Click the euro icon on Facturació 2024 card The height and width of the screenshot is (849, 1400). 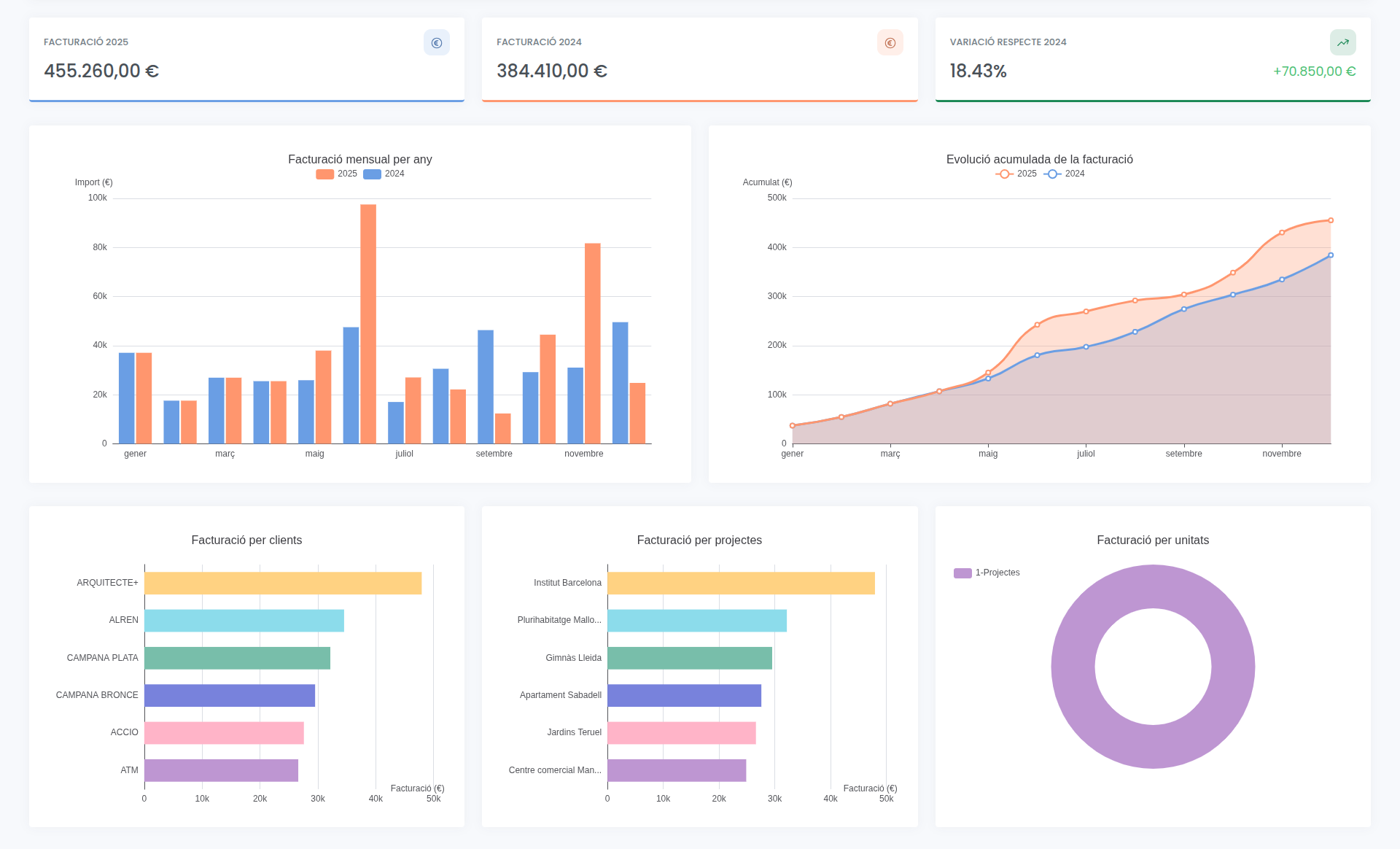coord(890,42)
